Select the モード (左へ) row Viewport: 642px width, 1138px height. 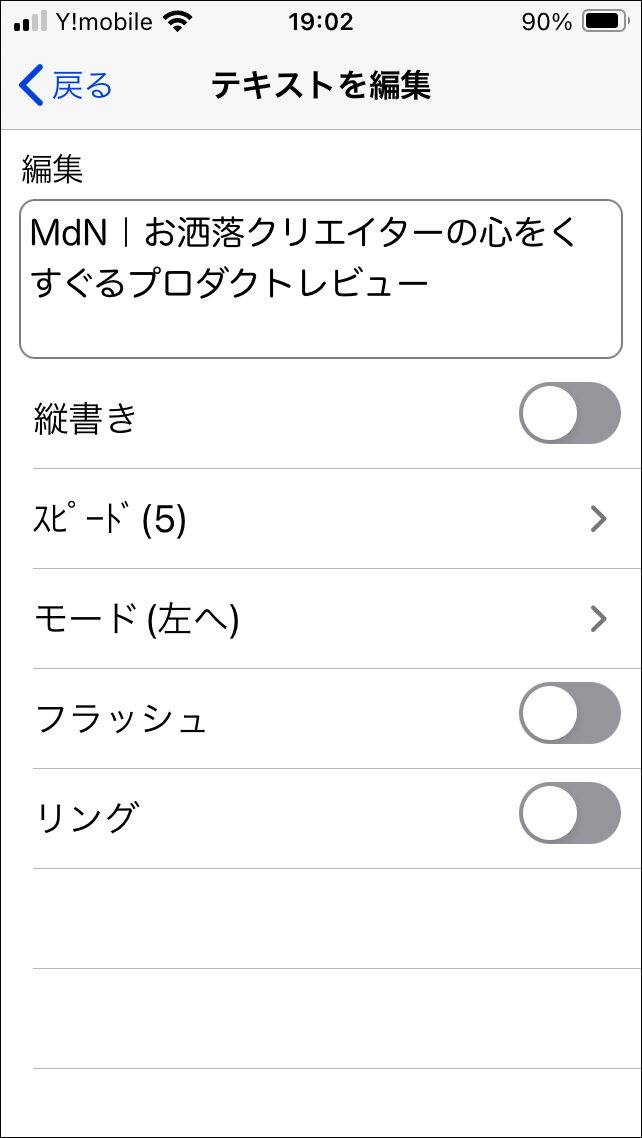pos(300,619)
